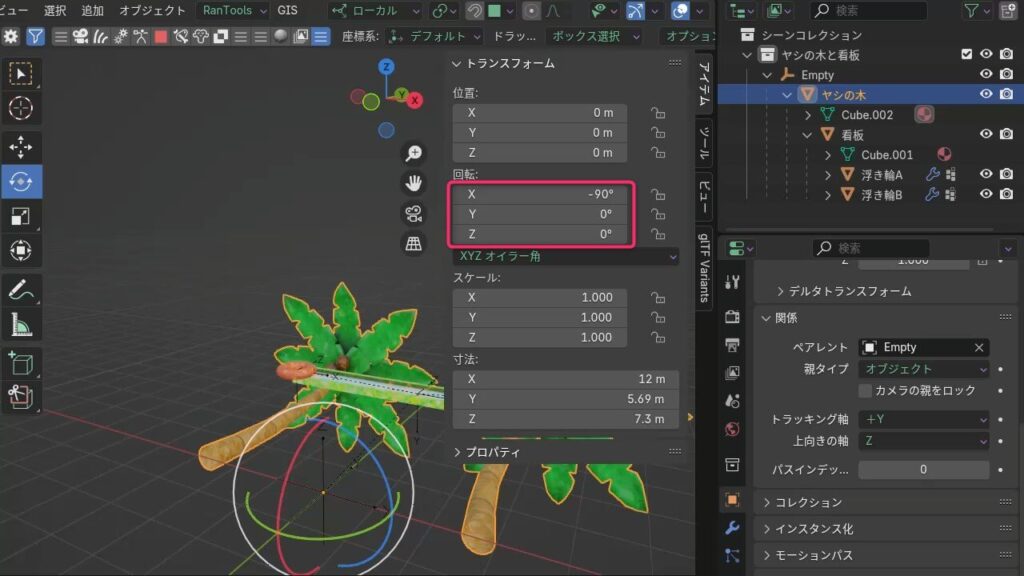Click the outliner search field
This screenshot has width=1024, height=576.
(868, 10)
